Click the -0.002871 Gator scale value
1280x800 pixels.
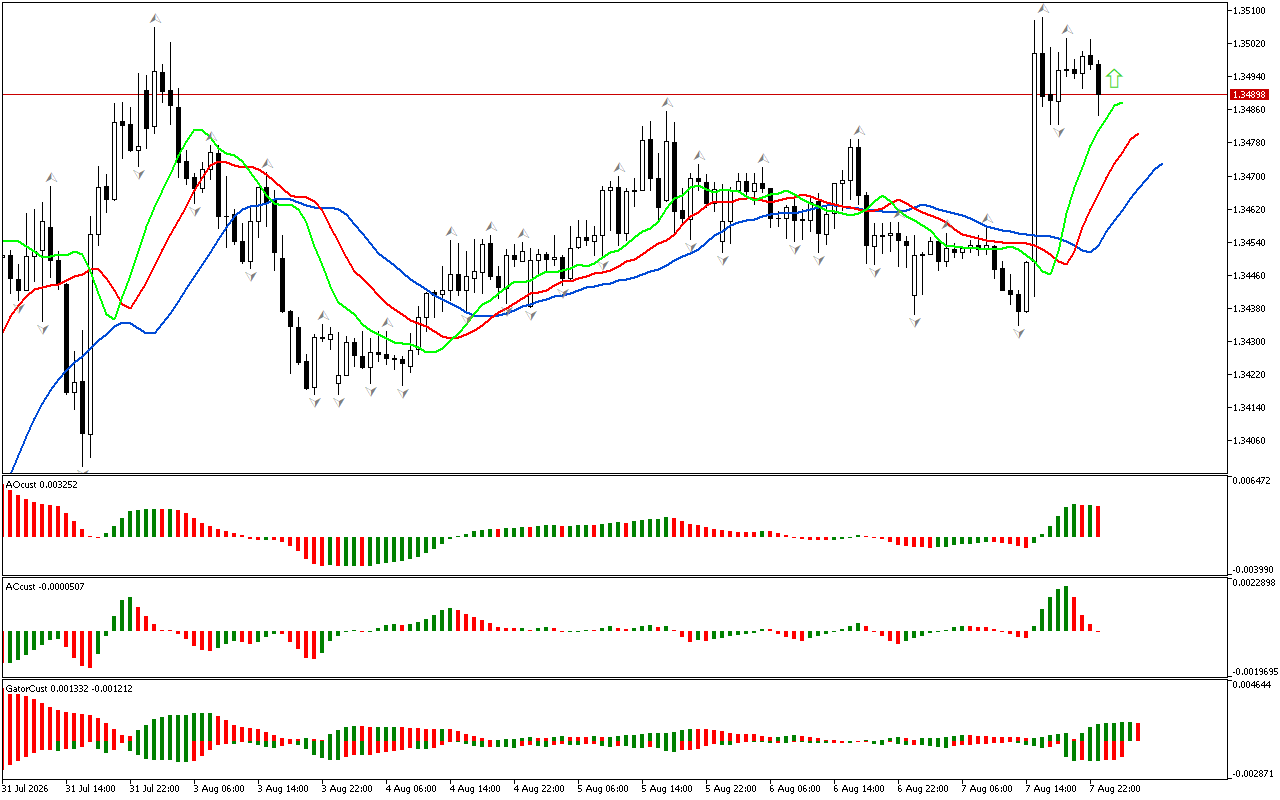[1253, 773]
